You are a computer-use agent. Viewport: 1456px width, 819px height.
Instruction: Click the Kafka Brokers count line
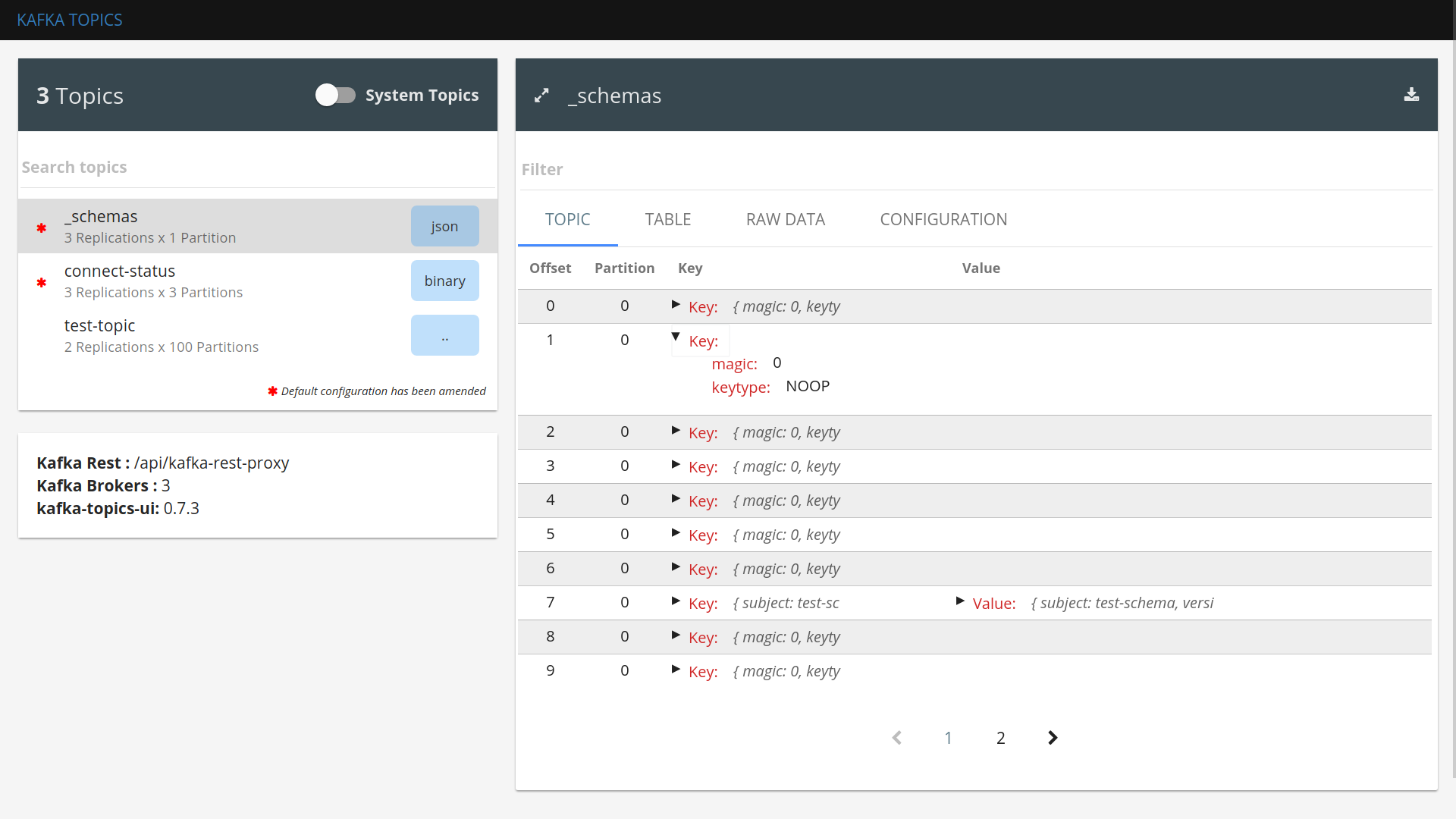(103, 486)
